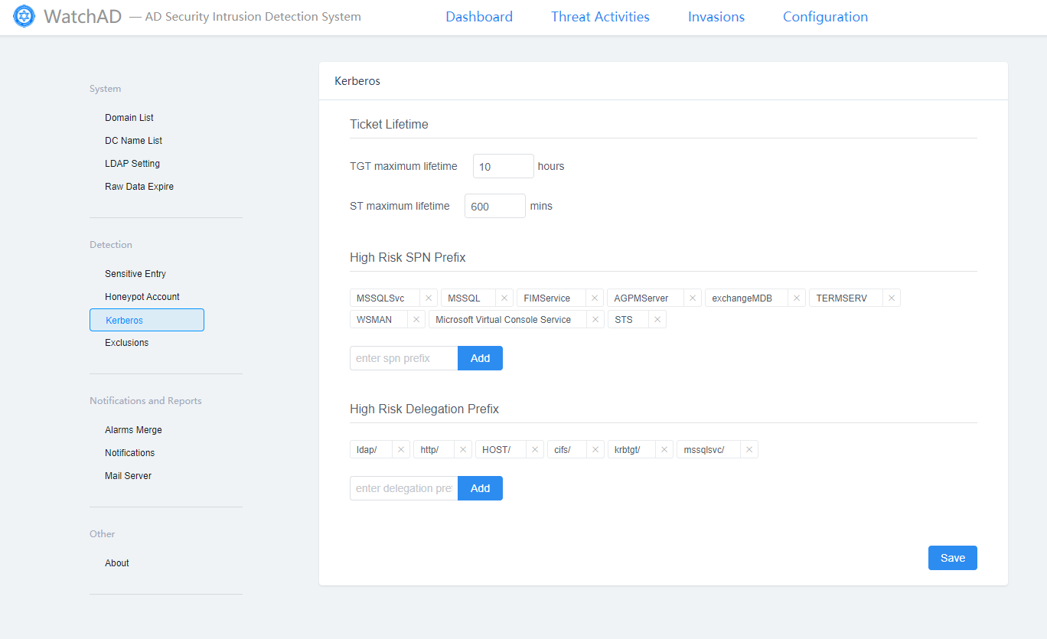The width and height of the screenshot is (1047, 639).
Task: Remove the WSMAN SPN prefix tag
Action: [416, 319]
